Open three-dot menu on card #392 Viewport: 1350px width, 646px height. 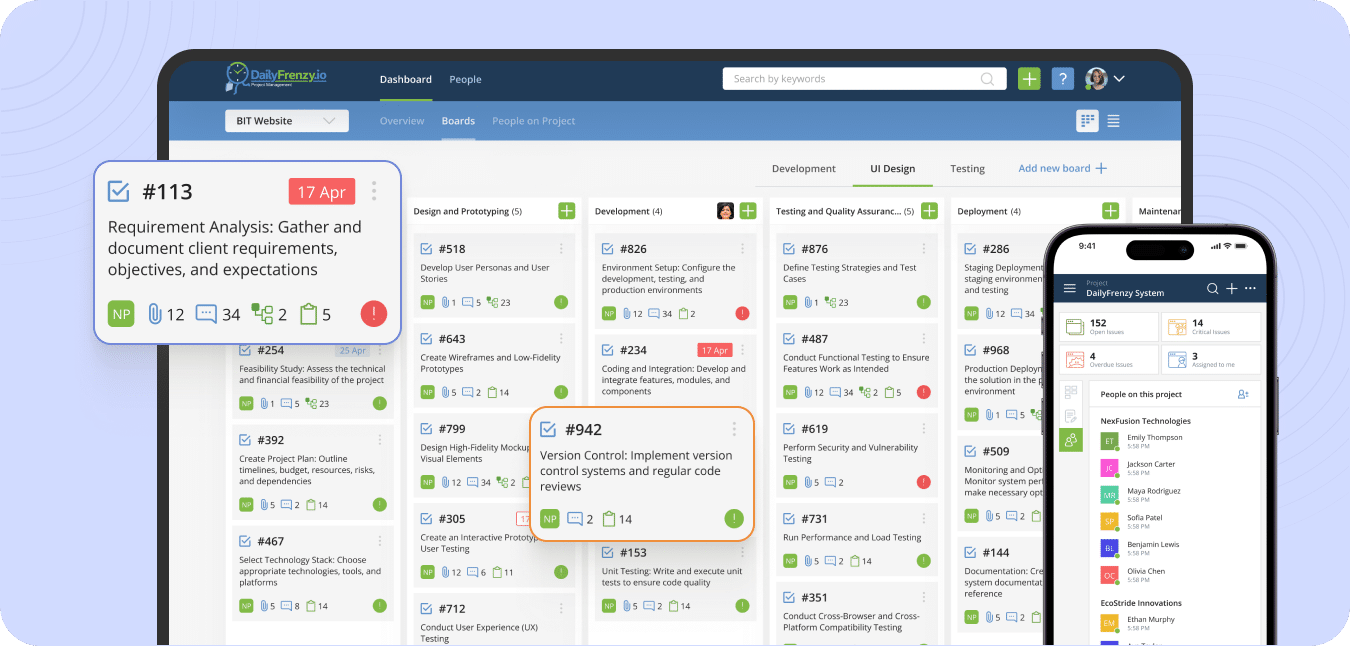coord(380,440)
